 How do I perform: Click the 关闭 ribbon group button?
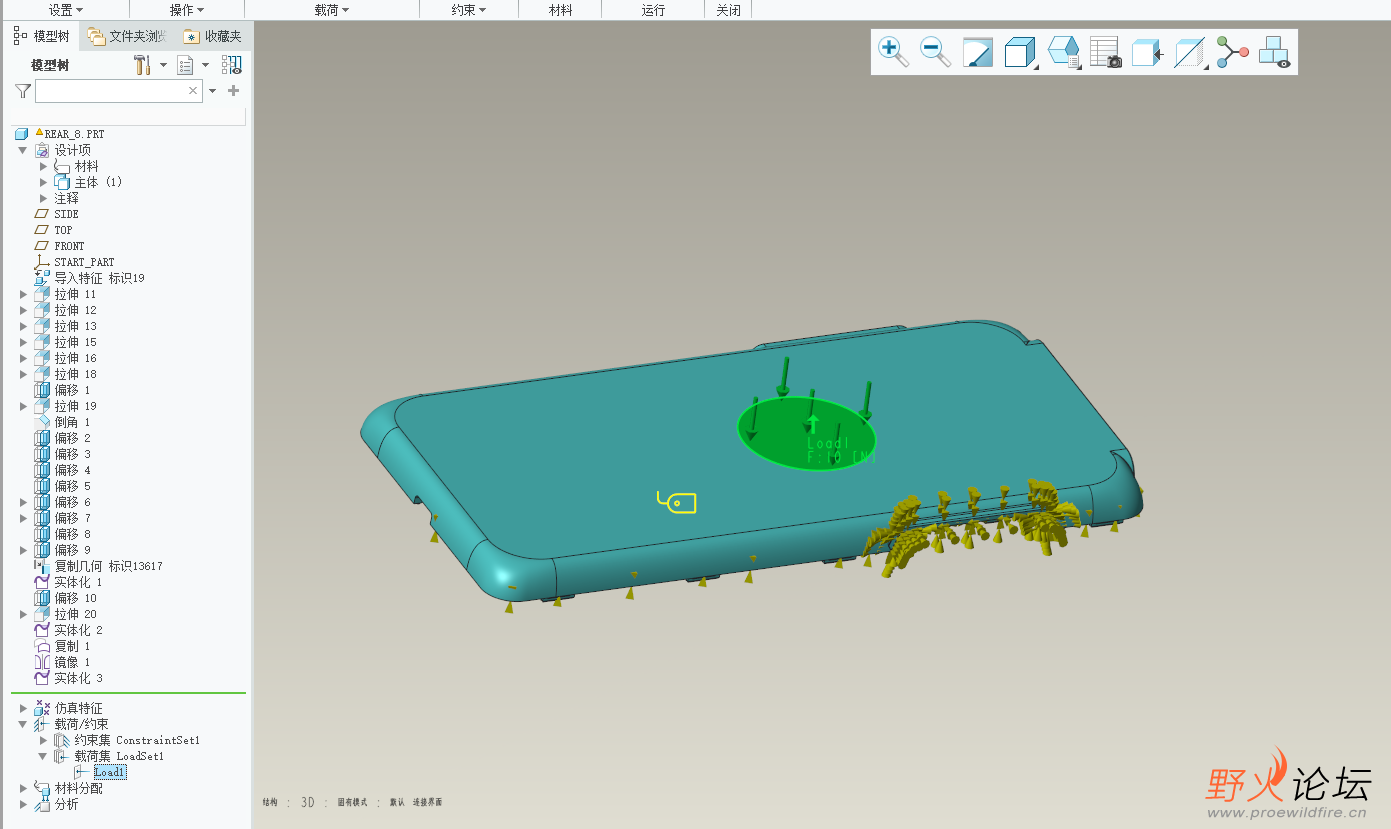click(728, 10)
